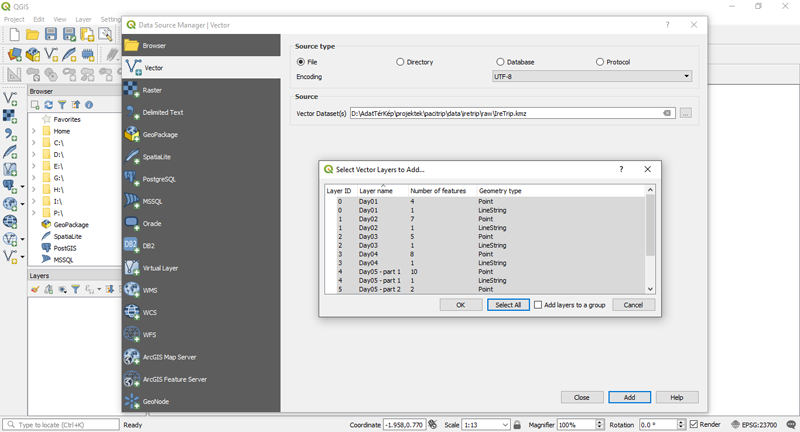Toggle Render checkbox in status bar
This screenshot has height=432, width=800.
click(694, 424)
